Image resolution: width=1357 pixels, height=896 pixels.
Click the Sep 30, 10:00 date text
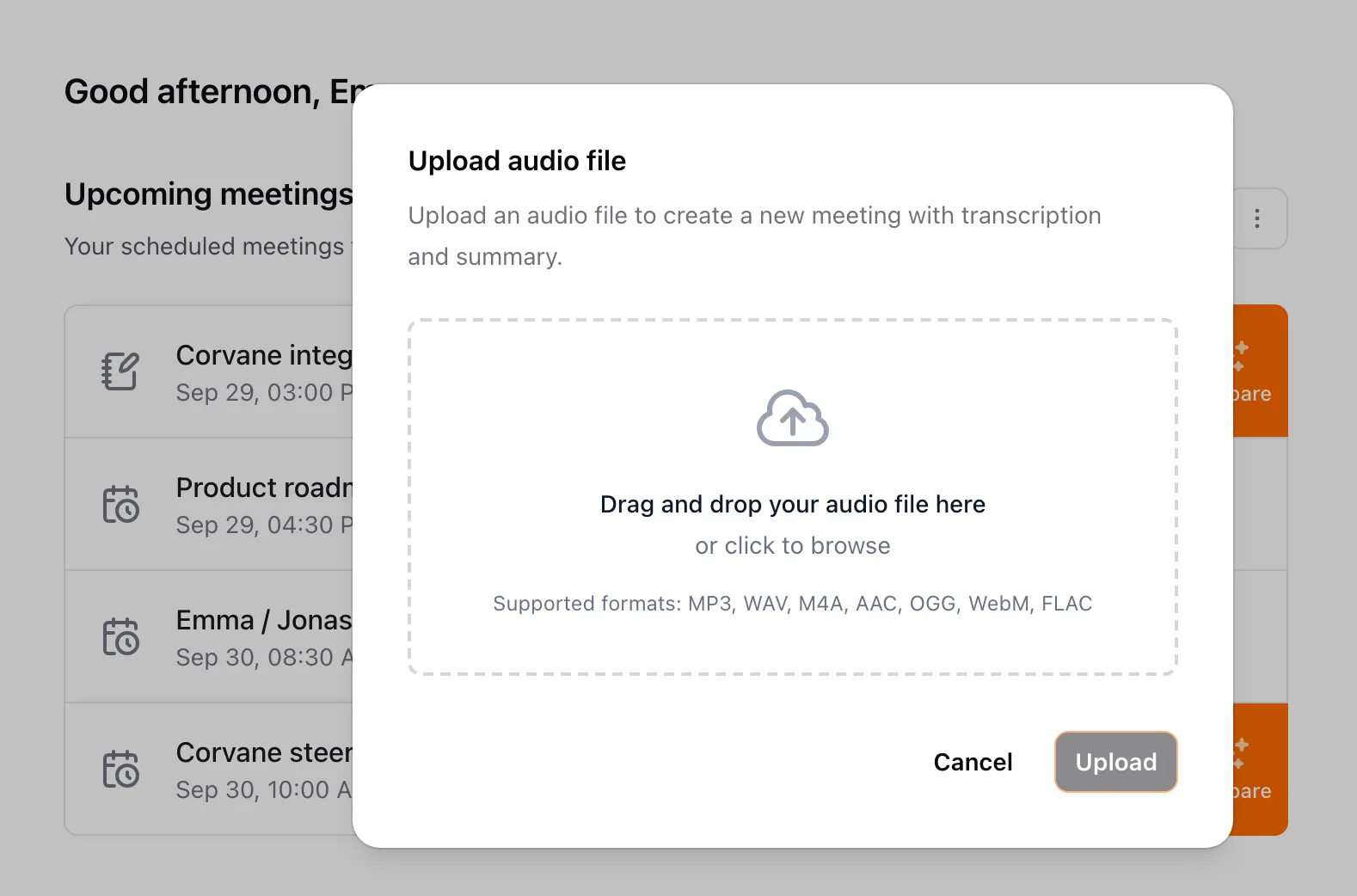[264, 790]
